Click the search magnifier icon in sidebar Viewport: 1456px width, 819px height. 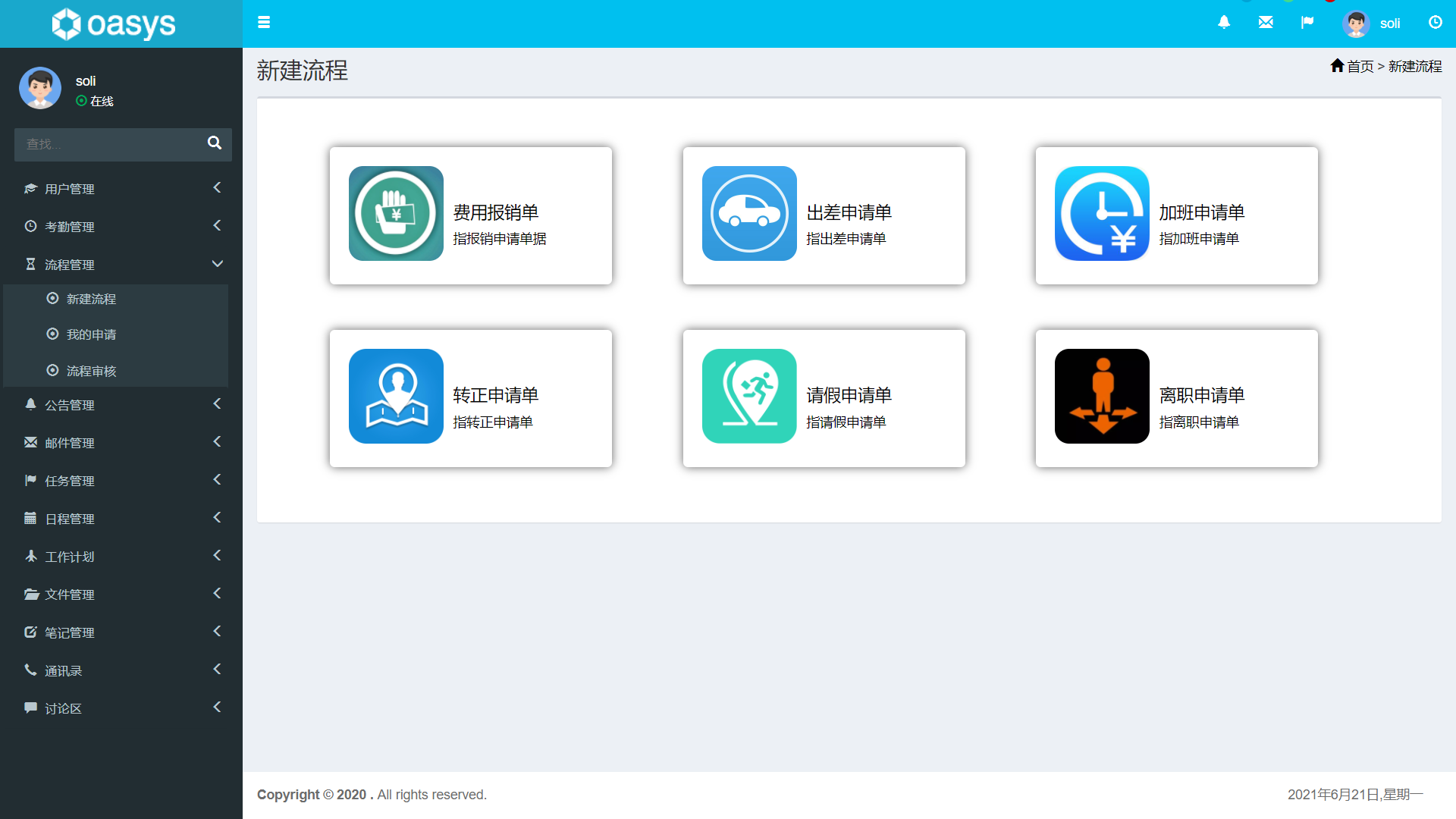click(x=215, y=143)
